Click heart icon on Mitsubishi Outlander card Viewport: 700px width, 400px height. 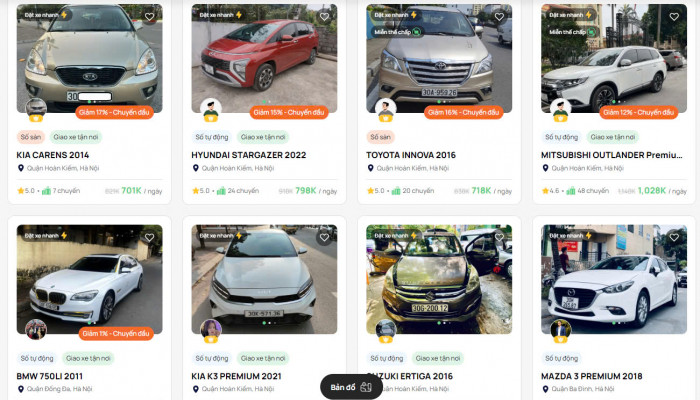674,17
